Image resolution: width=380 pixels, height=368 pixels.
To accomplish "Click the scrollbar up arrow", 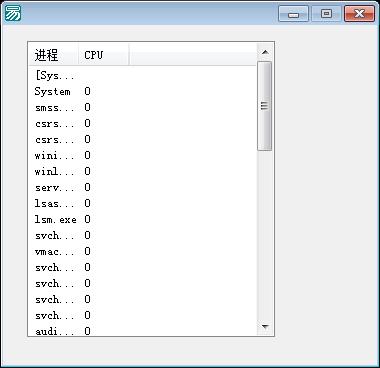I will coord(265,52).
